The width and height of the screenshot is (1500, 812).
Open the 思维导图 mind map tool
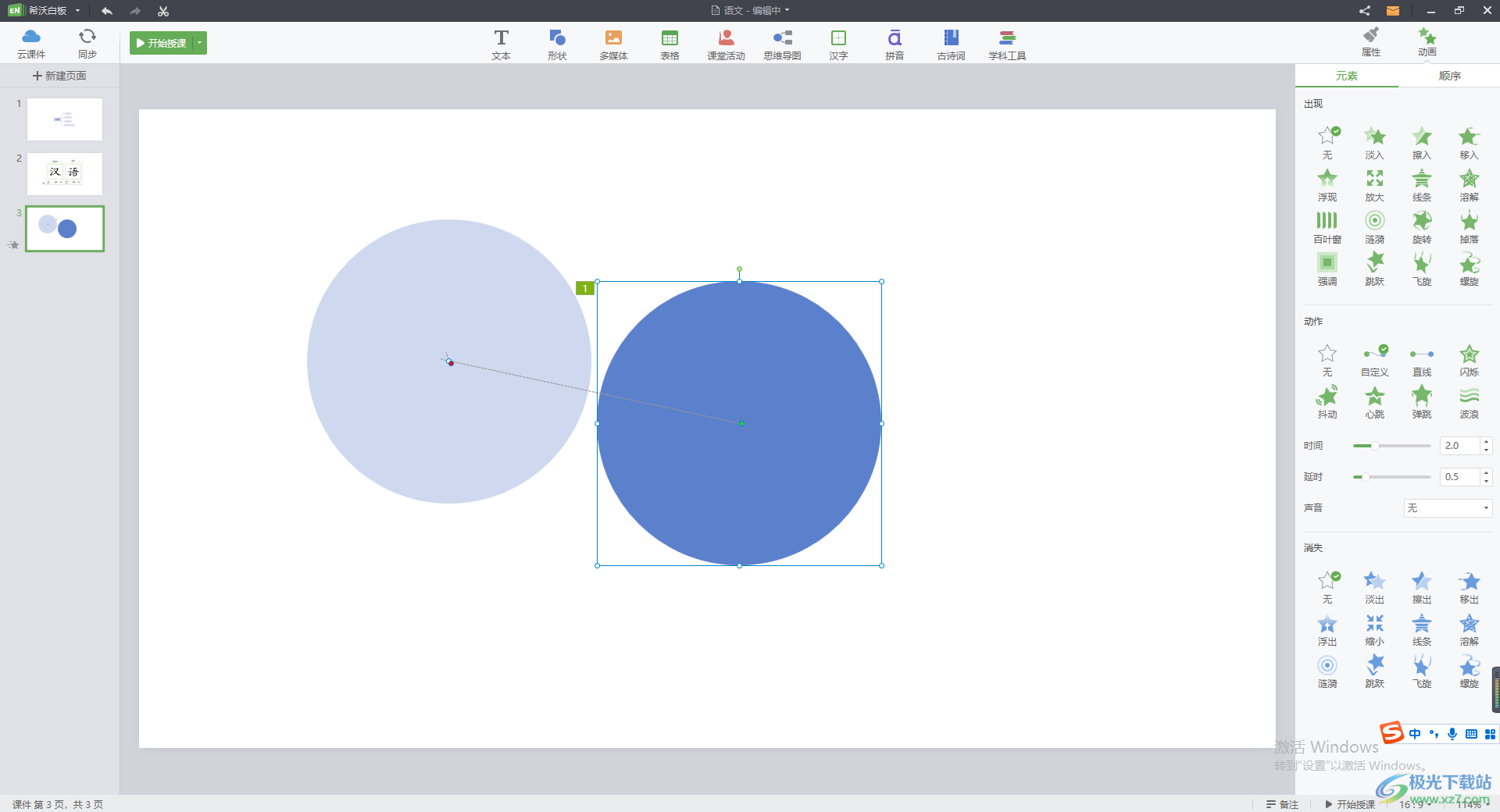[782, 45]
